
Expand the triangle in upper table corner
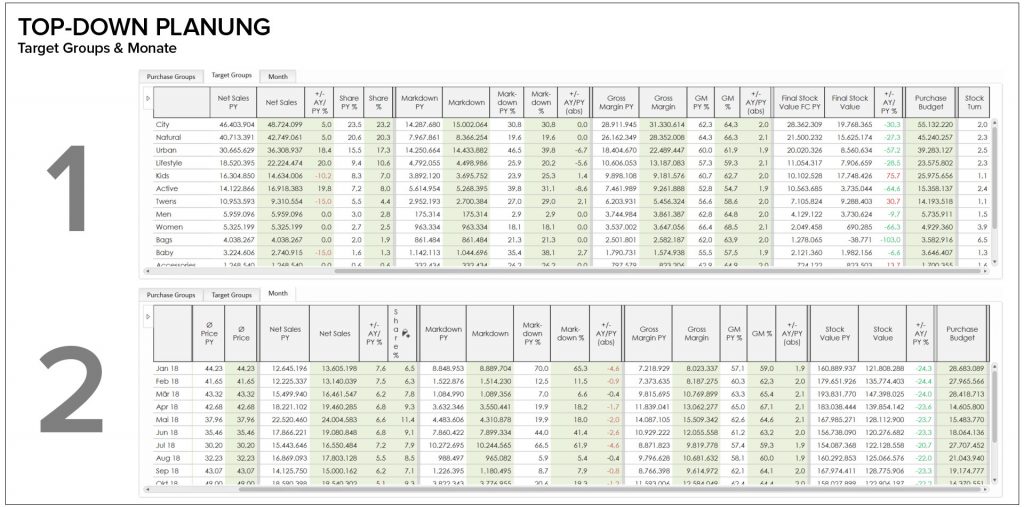tap(148, 98)
